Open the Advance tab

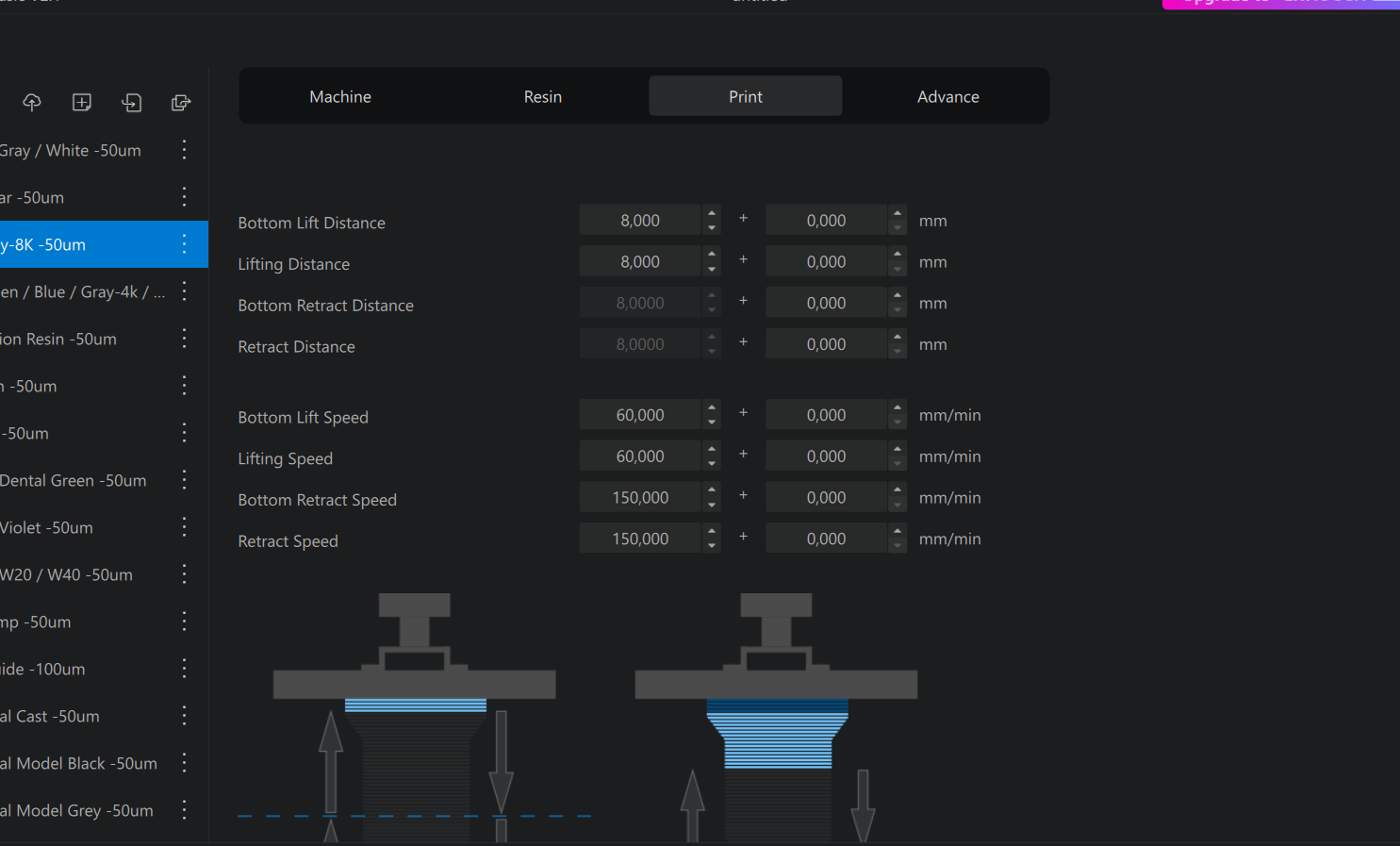(948, 96)
